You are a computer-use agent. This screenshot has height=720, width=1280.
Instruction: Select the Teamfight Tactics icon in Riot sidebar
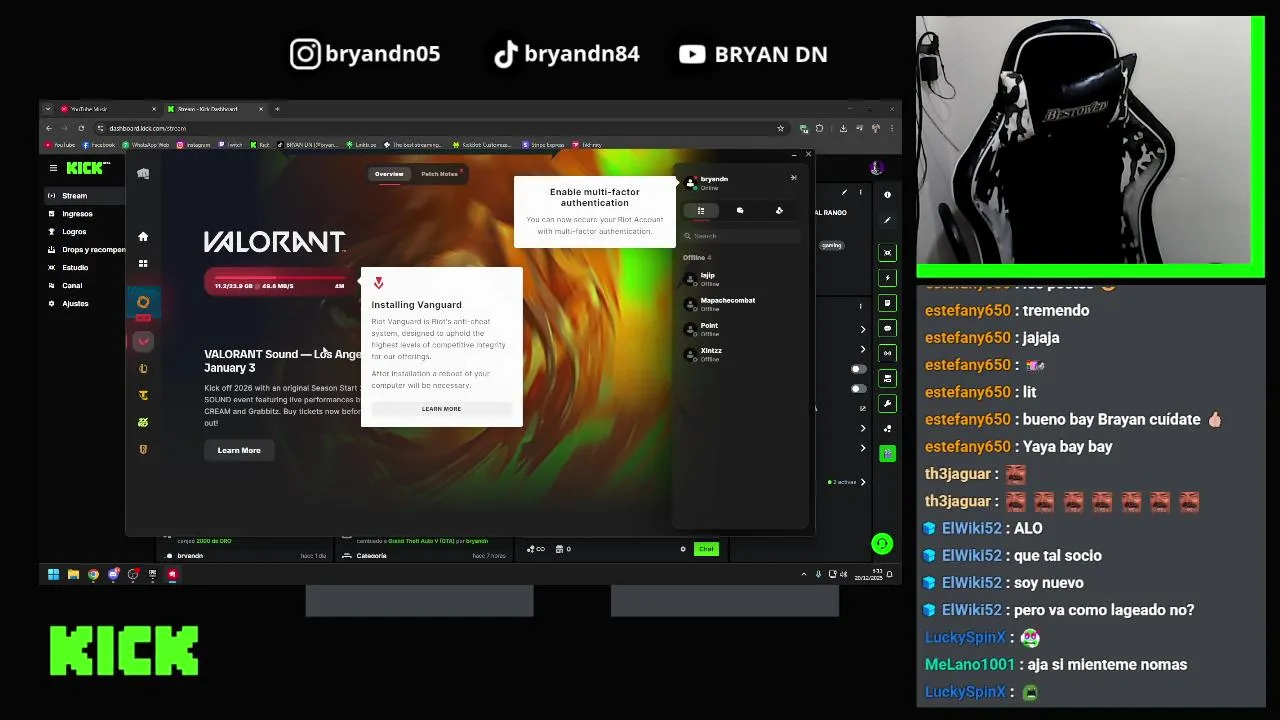pos(143,395)
